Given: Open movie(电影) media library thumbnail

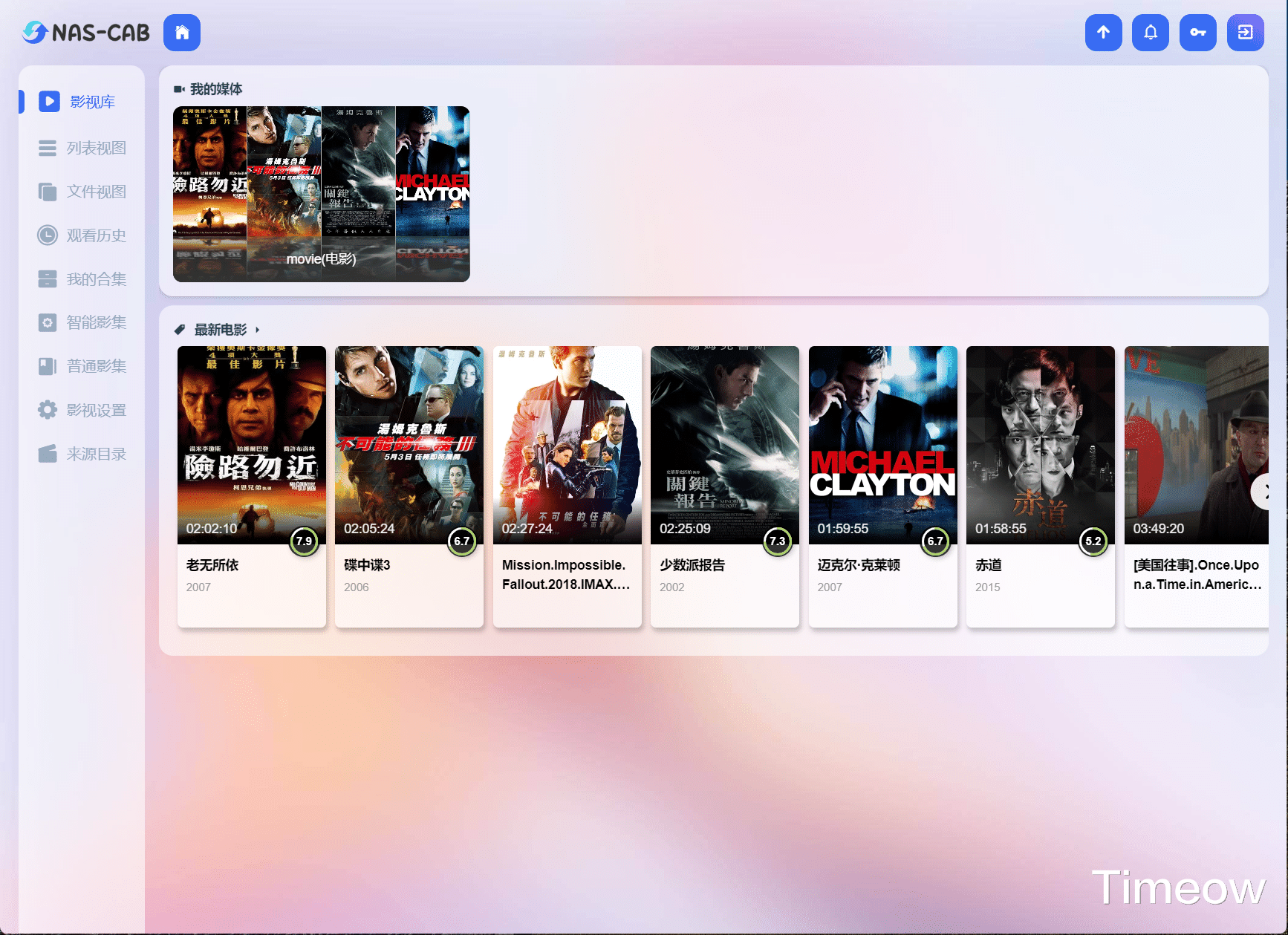Looking at the screenshot, I should (x=322, y=194).
